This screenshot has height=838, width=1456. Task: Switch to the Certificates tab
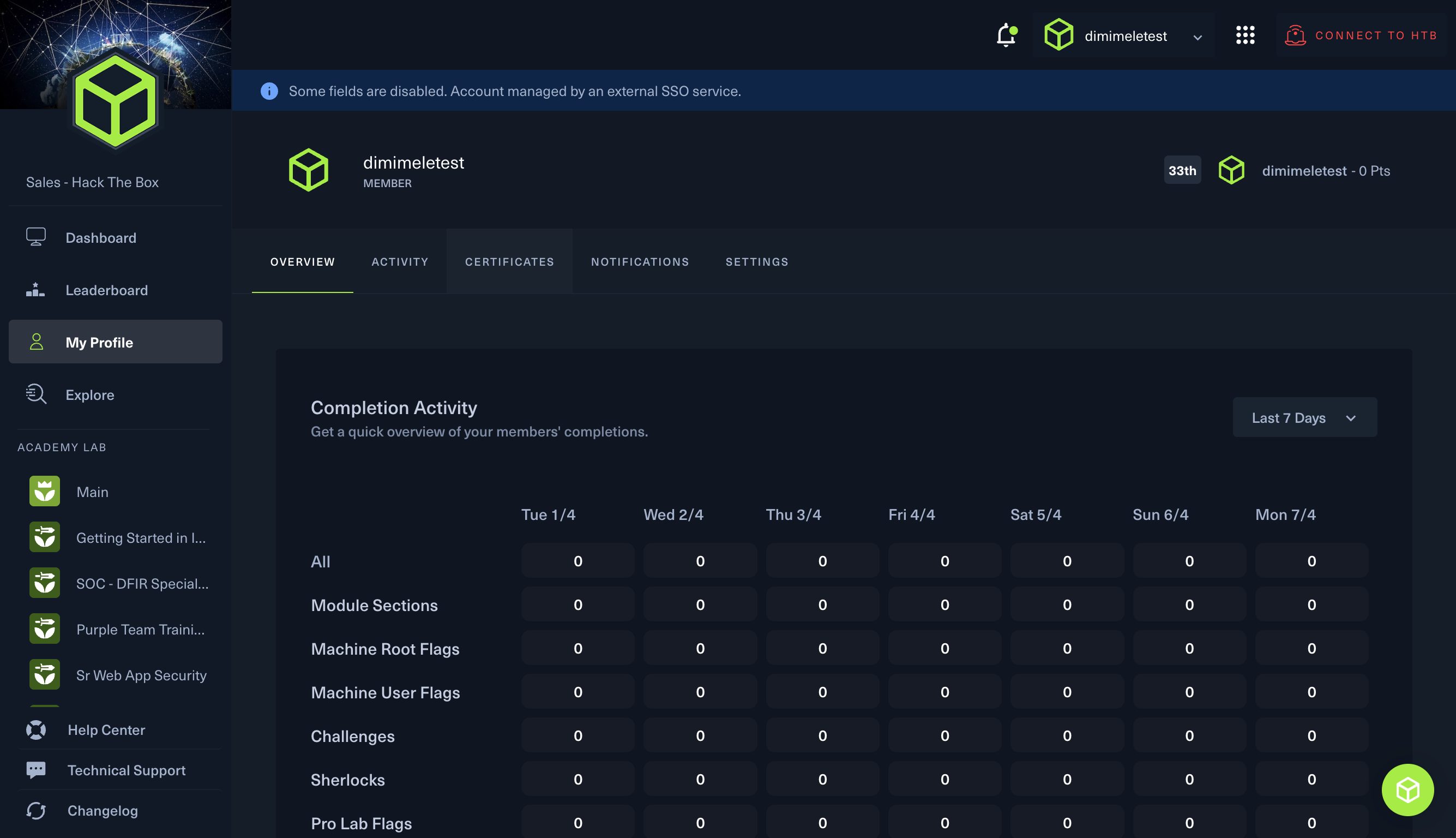pyautogui.click(x=510, y=262)
